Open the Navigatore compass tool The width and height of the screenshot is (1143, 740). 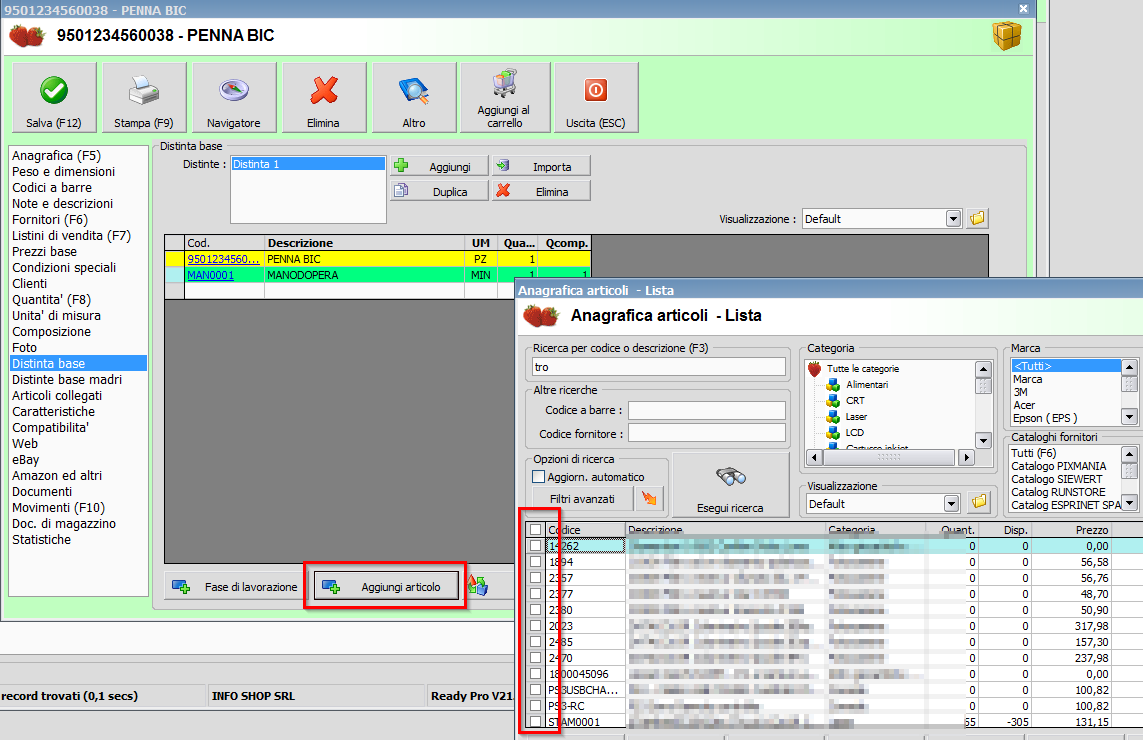[x=233, y=98]
